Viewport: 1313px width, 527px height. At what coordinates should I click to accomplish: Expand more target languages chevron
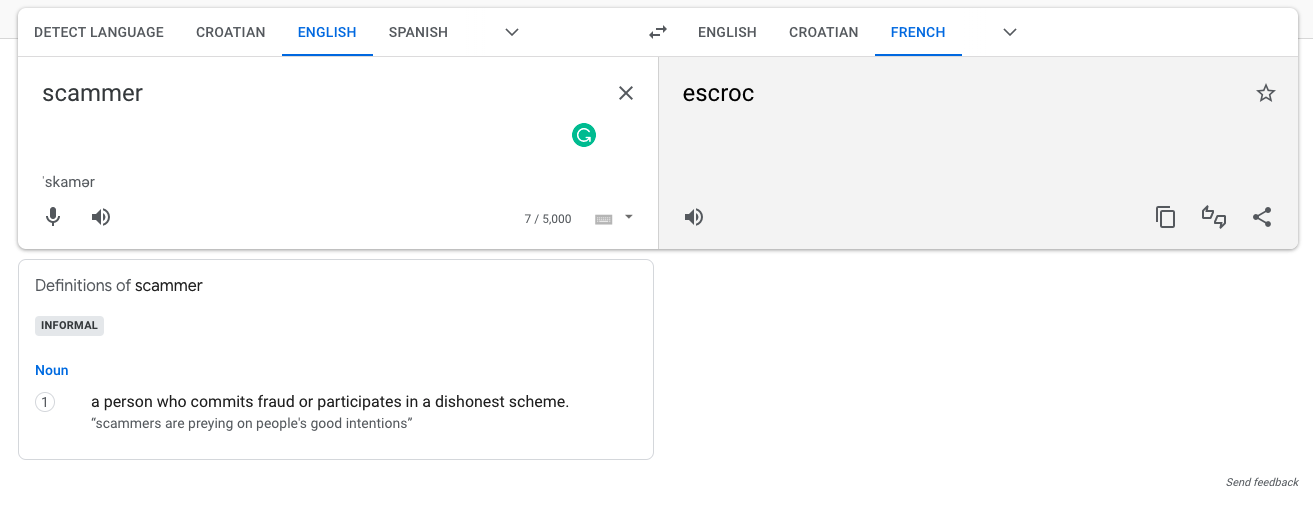(1010, 32)
